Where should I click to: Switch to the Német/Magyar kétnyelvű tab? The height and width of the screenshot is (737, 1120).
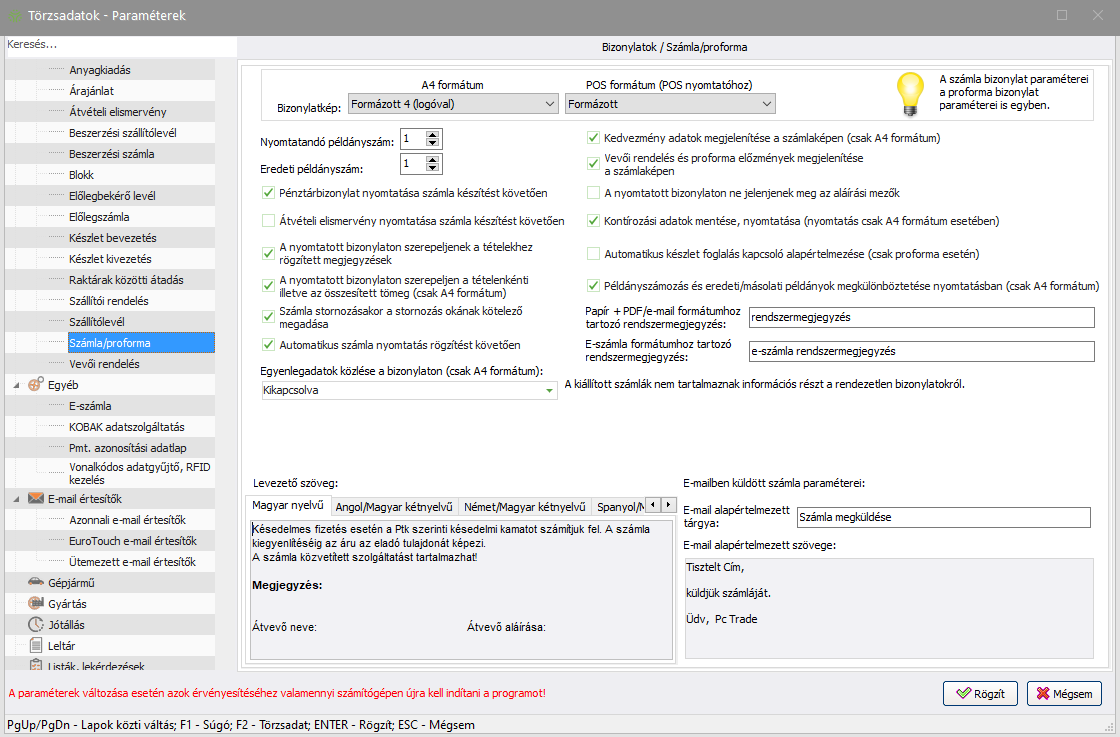(x=525, y=506)
